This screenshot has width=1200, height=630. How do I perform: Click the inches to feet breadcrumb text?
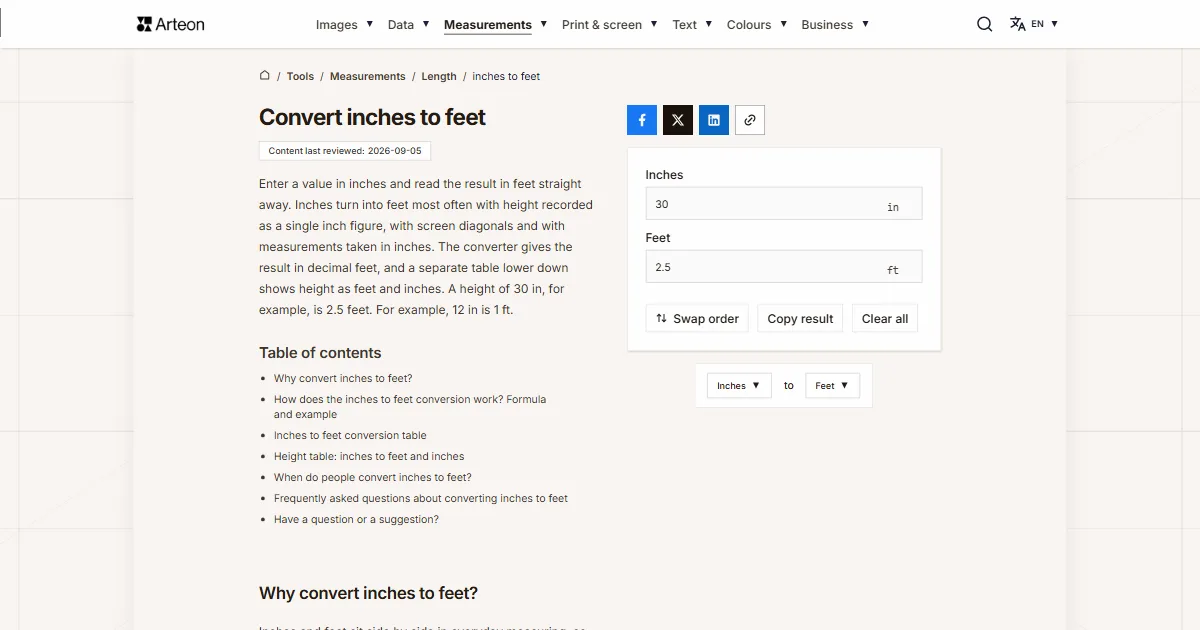pyautogui.click(x=506, y=76)
